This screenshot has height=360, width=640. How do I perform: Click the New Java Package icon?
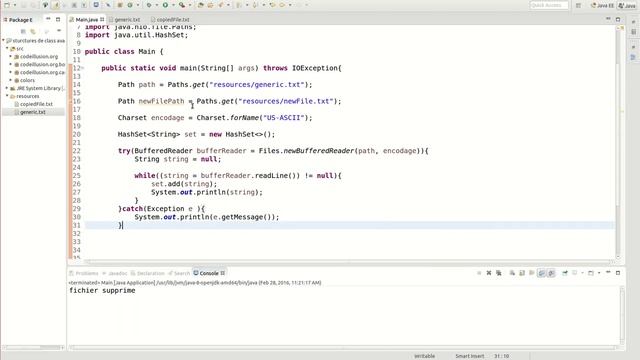(120, 5)
